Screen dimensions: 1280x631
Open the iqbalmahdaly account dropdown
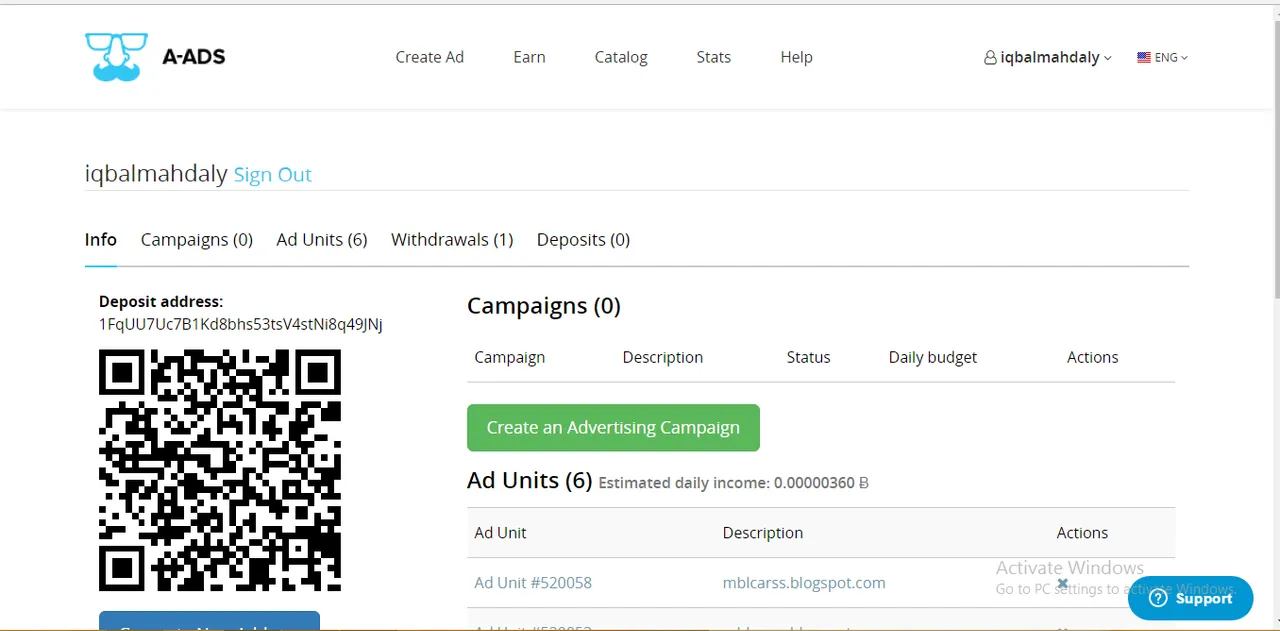point(1048,58)
